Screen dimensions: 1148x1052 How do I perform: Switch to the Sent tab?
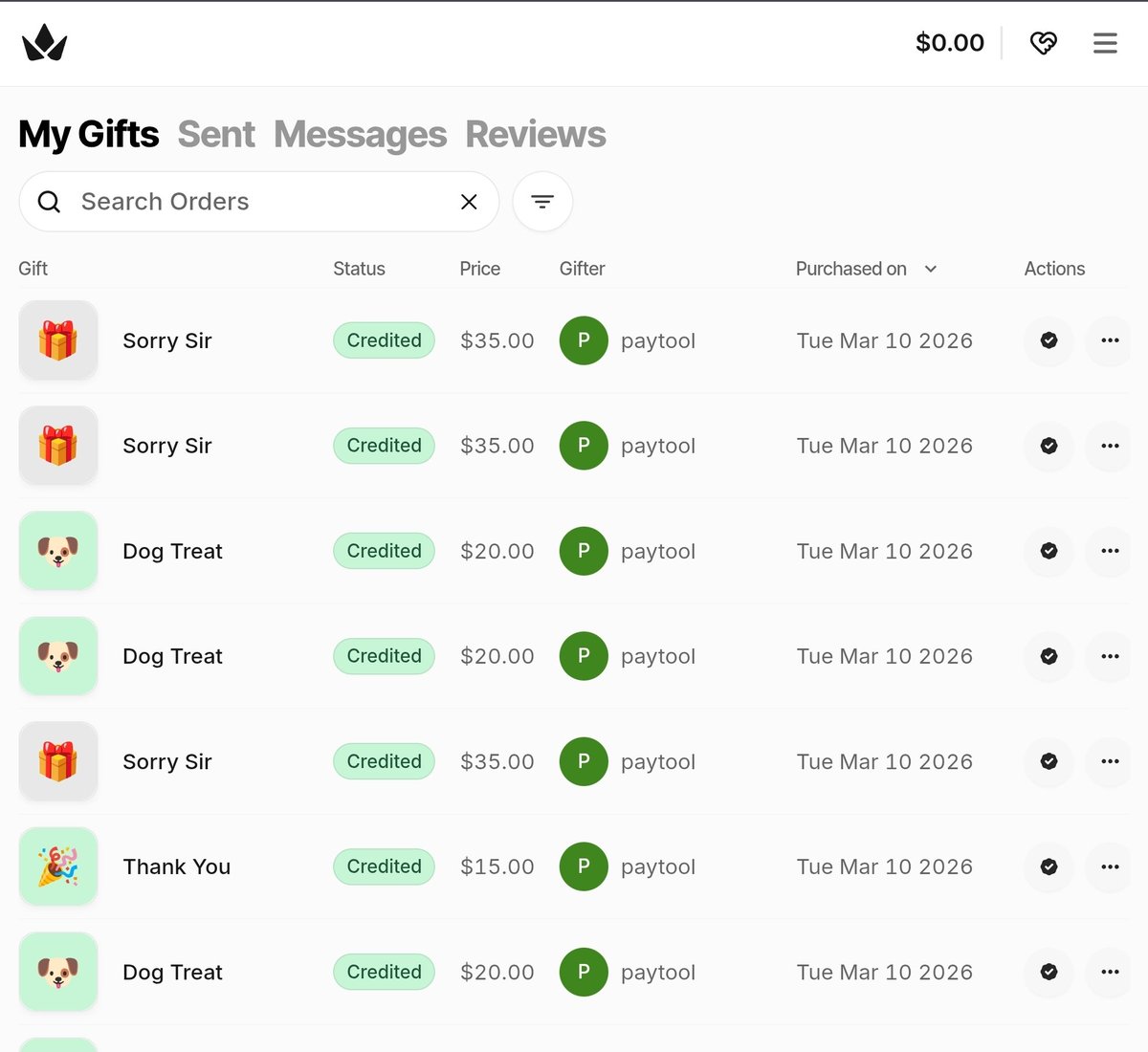[216, 135]
